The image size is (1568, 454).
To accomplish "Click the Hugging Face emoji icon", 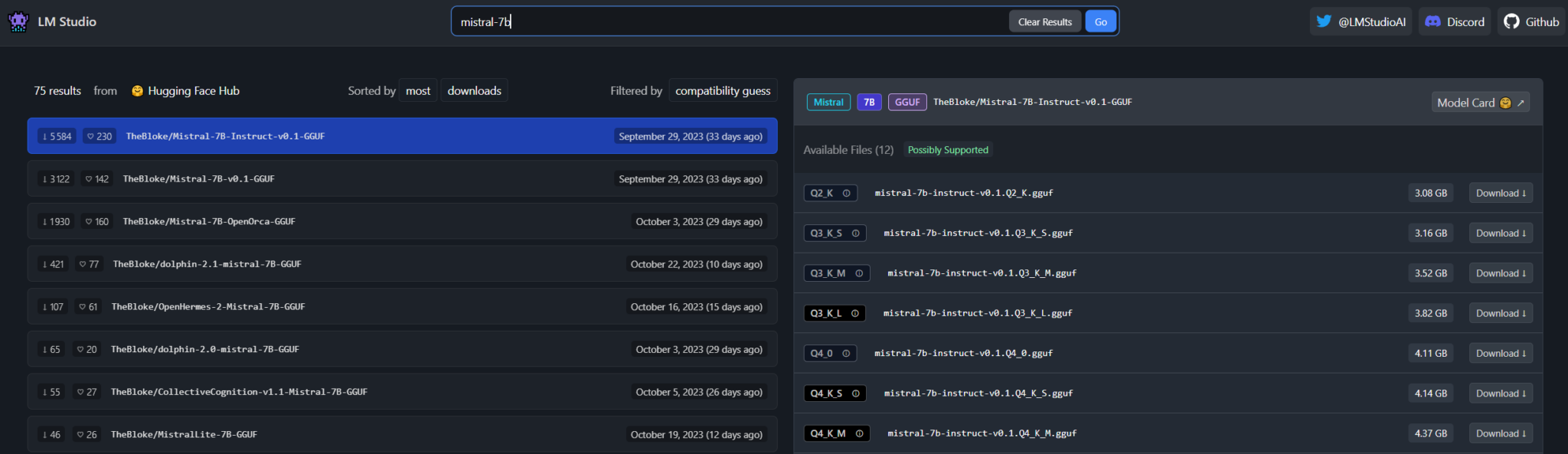I will [x=138, y=91].
